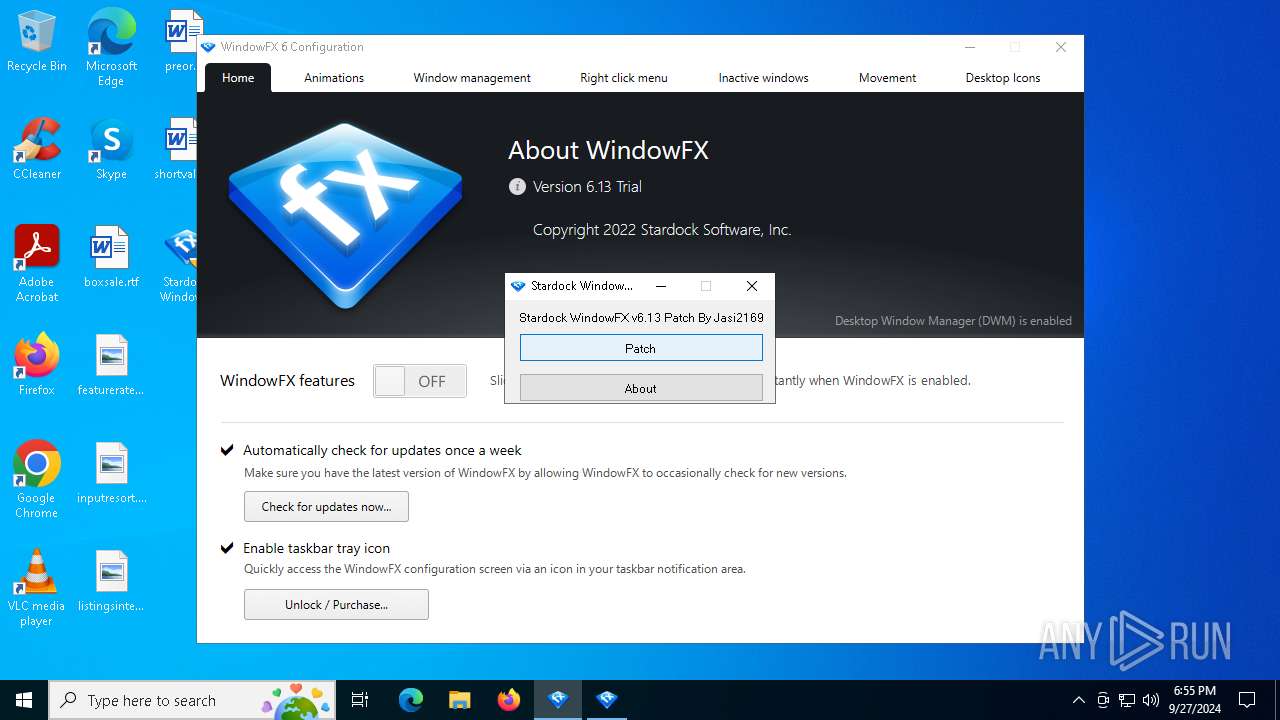
Task: Click Check for updates now button
Action: click(326, 507)
